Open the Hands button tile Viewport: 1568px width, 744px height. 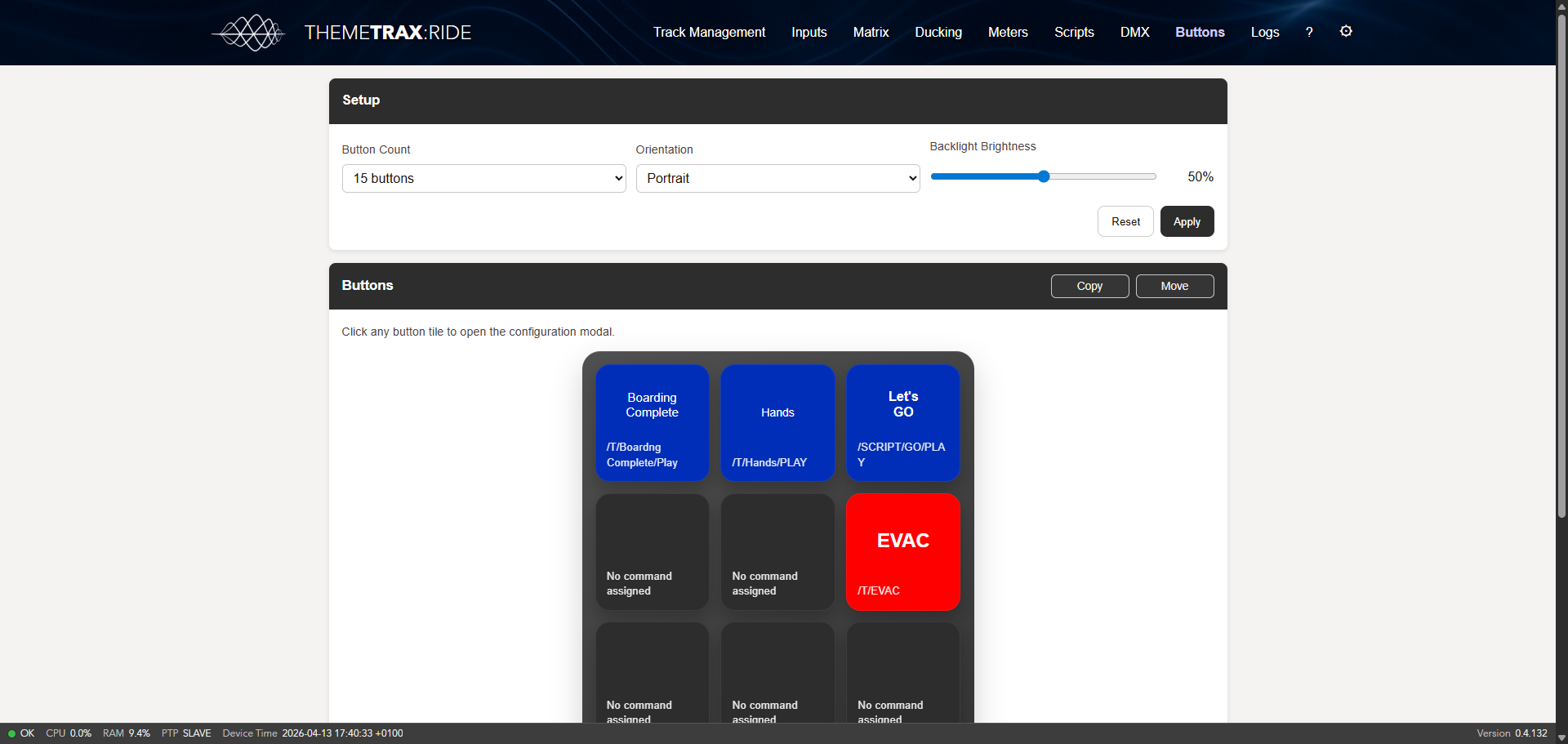[x=777, y=423]
